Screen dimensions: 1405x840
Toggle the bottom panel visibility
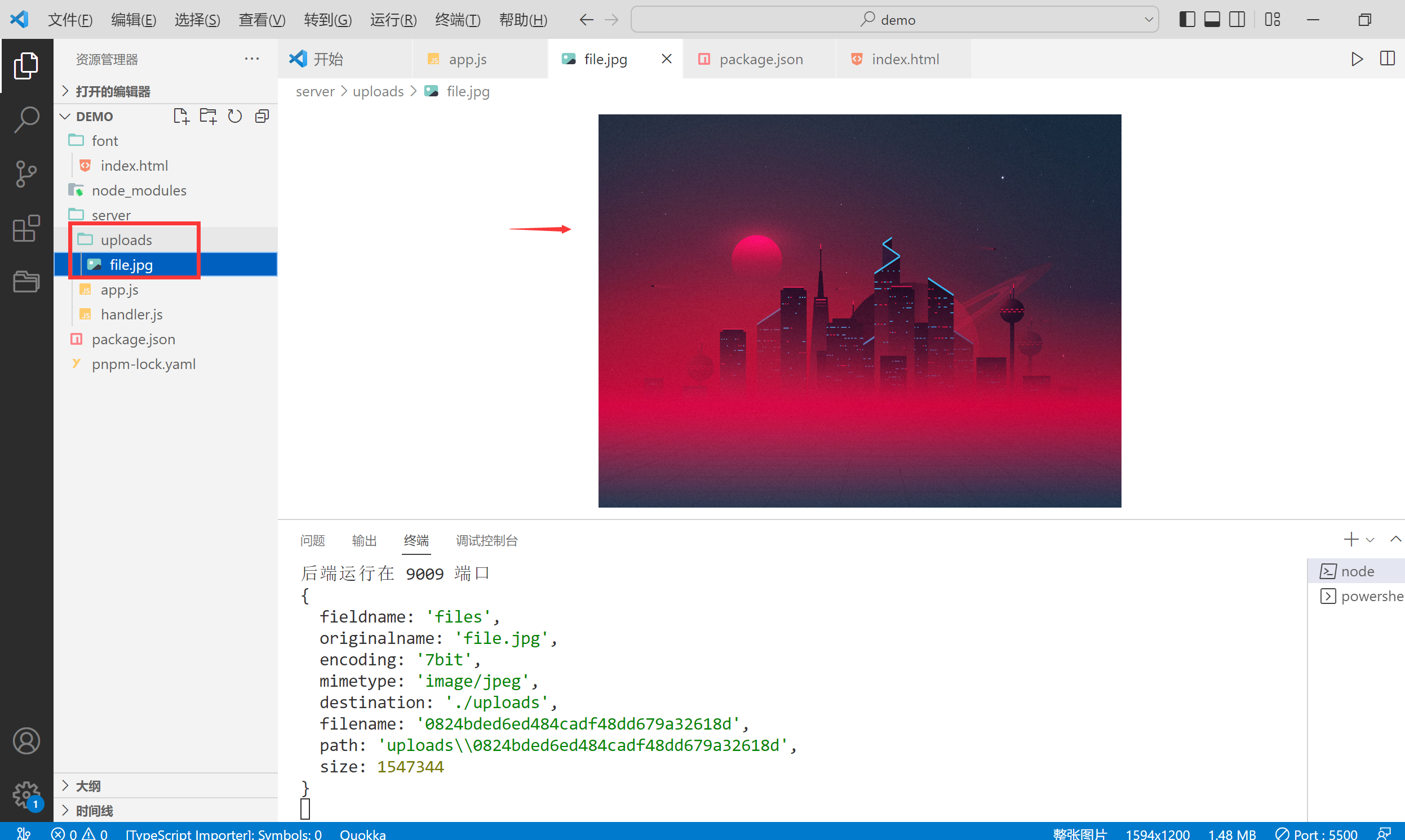coord(1212,20)
